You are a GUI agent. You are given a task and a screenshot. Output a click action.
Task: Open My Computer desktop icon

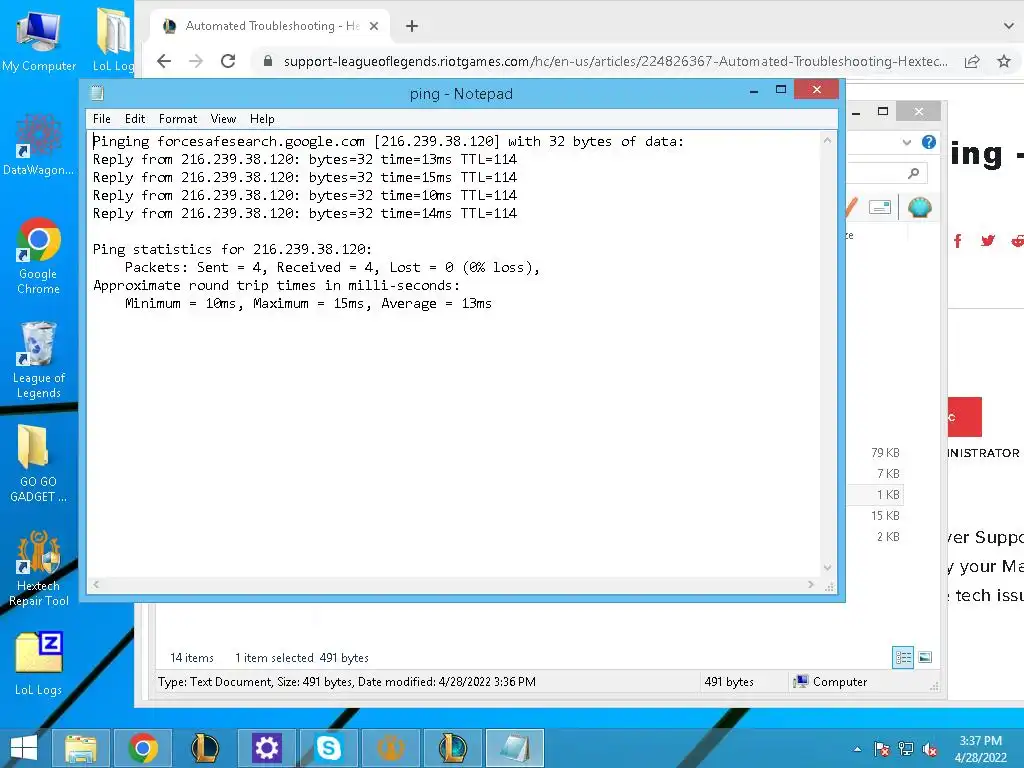pos(39,41)
